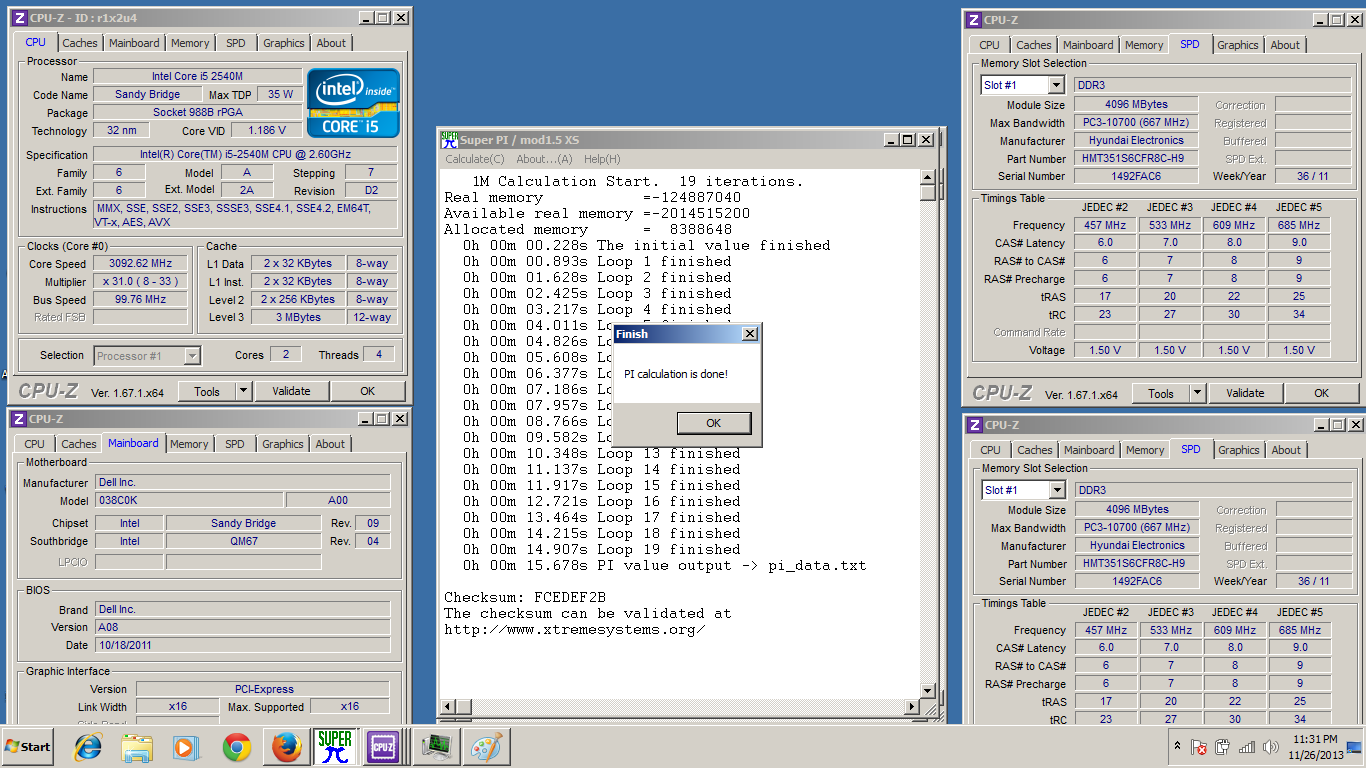Click the Z title icon of Mainboard CPU-Z window
Viewport: 1366px width, 768px height.
tap(19, 419)
